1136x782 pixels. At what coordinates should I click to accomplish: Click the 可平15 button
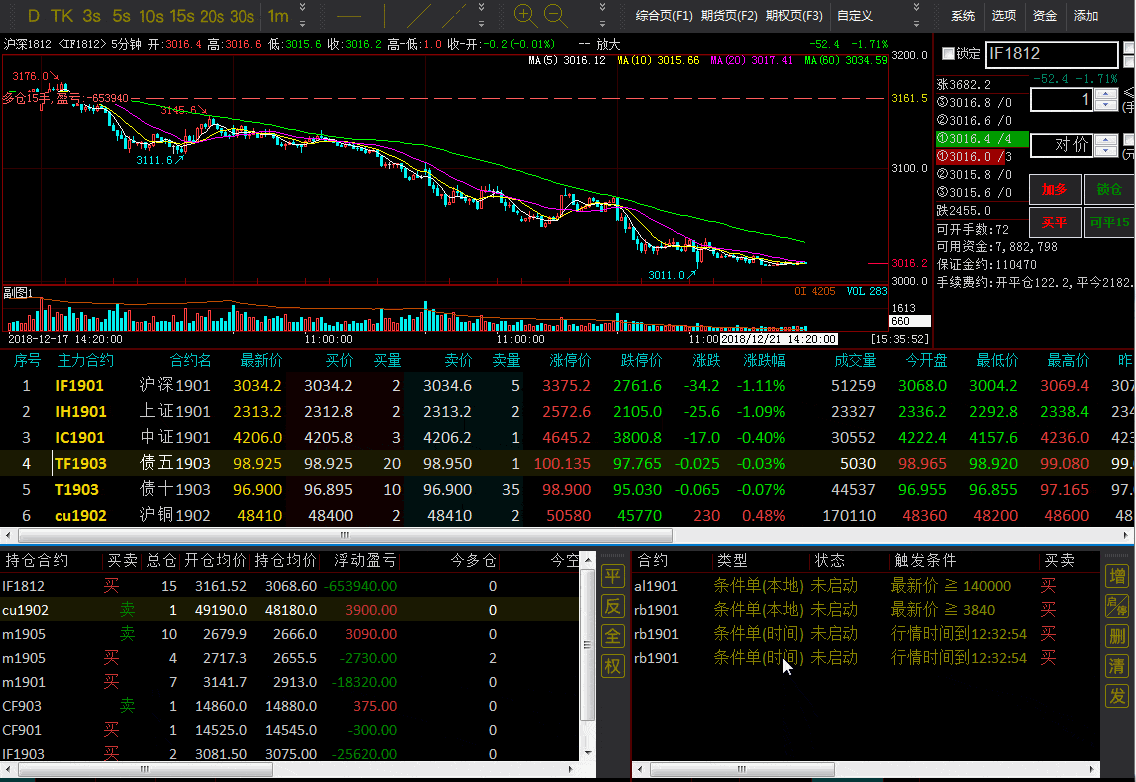[x=1108, y=222]
